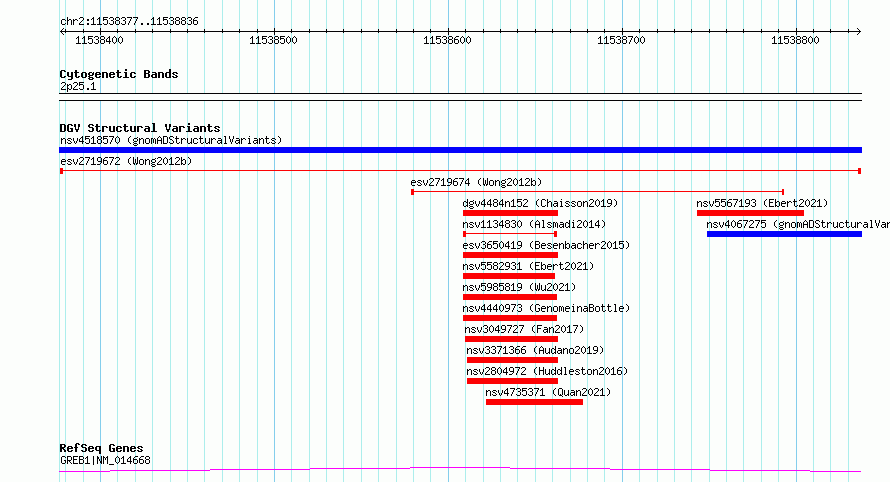Select red bar under nsv5985819 (Wu2021)
890x482 pixels.
pyautogui.click(x=510, y=297)
